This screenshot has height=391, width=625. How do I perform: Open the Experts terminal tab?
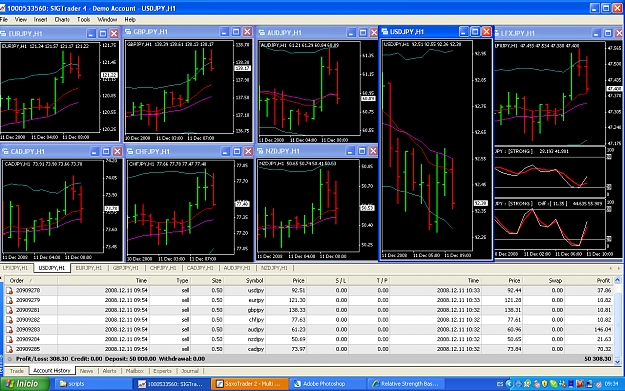click(x=163, y=371)
